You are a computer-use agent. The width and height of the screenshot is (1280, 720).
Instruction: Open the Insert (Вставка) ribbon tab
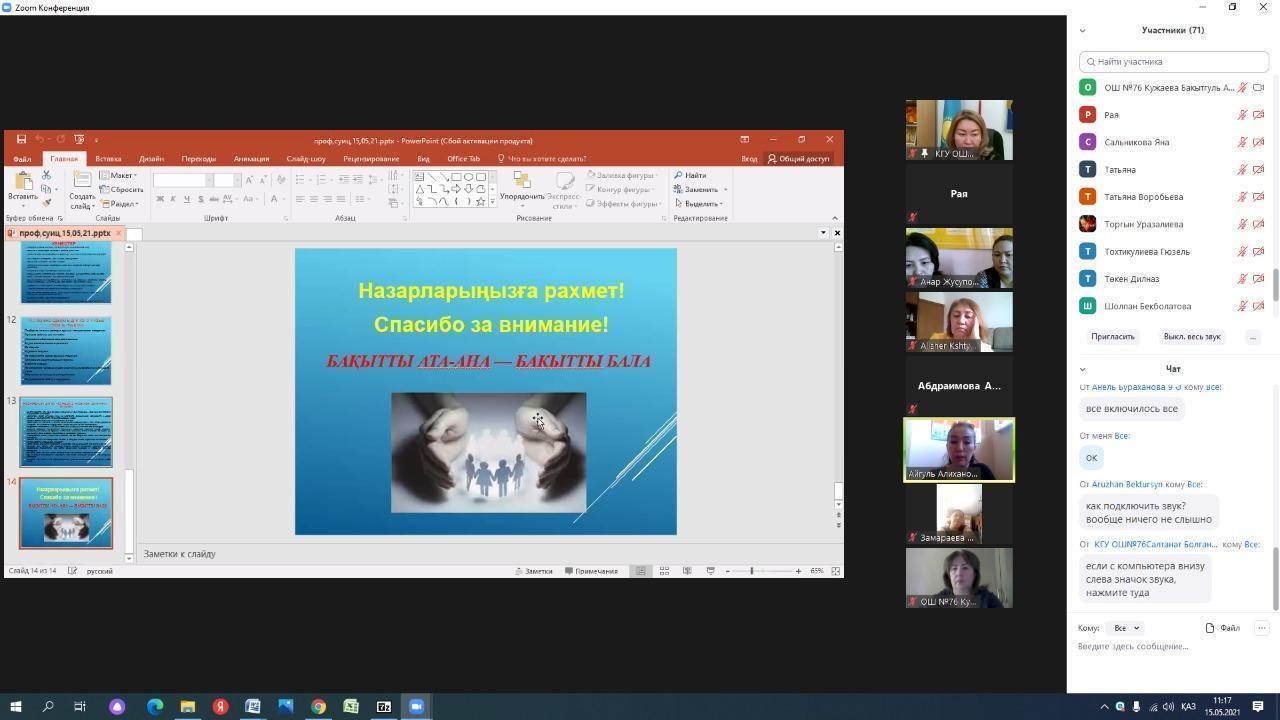108,159
